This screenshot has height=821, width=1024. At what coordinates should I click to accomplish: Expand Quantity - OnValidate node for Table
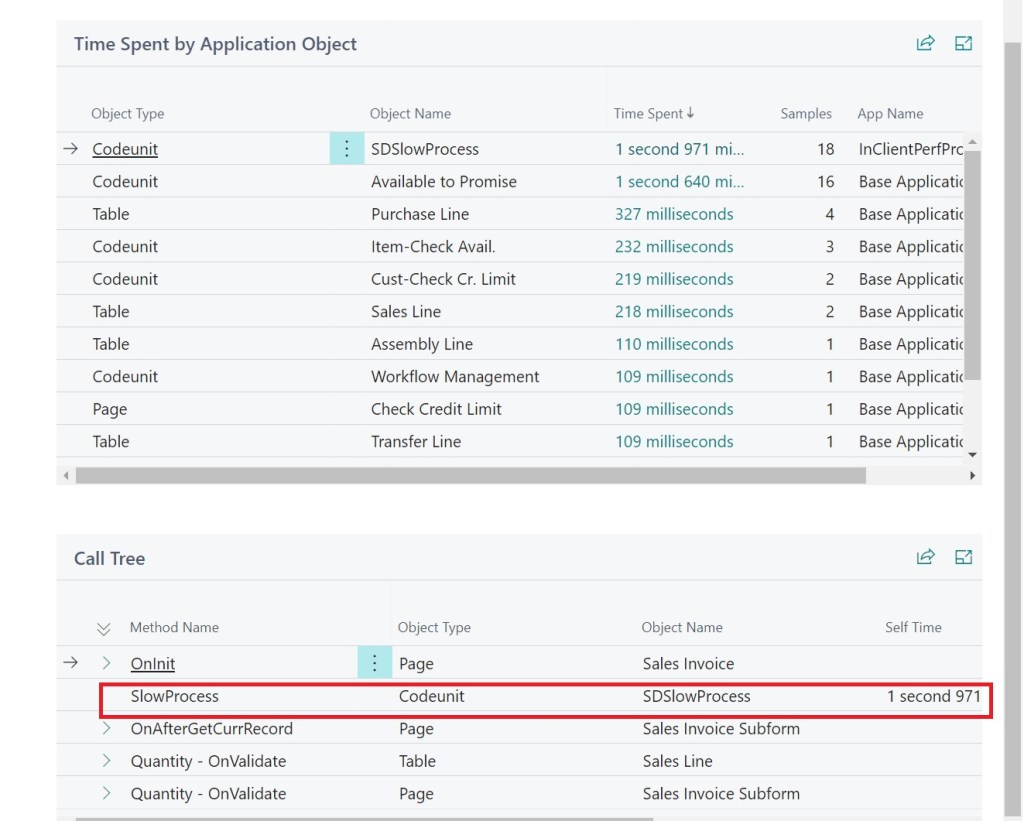[x=107, y=761]
